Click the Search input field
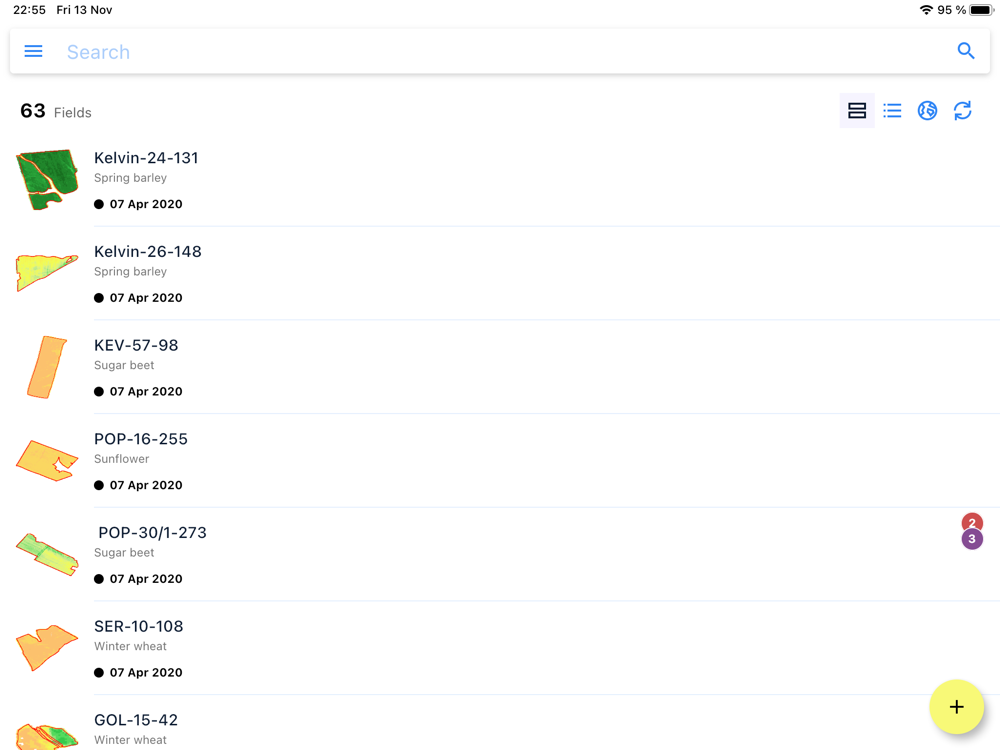Screen dimensions: 1000x750 point(499,51)
